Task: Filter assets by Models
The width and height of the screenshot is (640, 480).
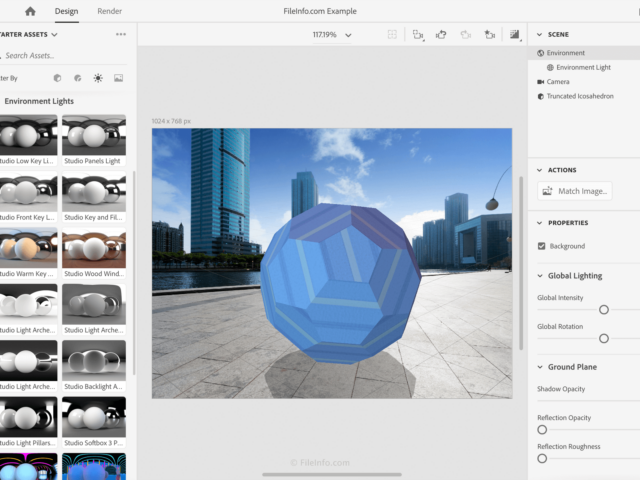Action: [x=57, y=78]
